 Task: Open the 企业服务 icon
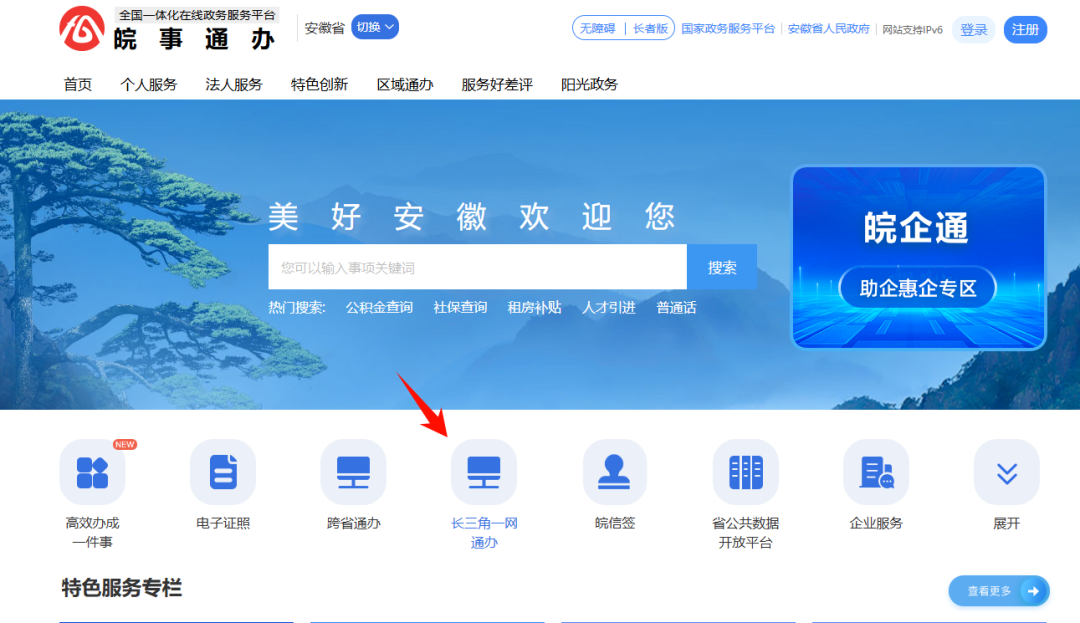(x=876, y=472)
